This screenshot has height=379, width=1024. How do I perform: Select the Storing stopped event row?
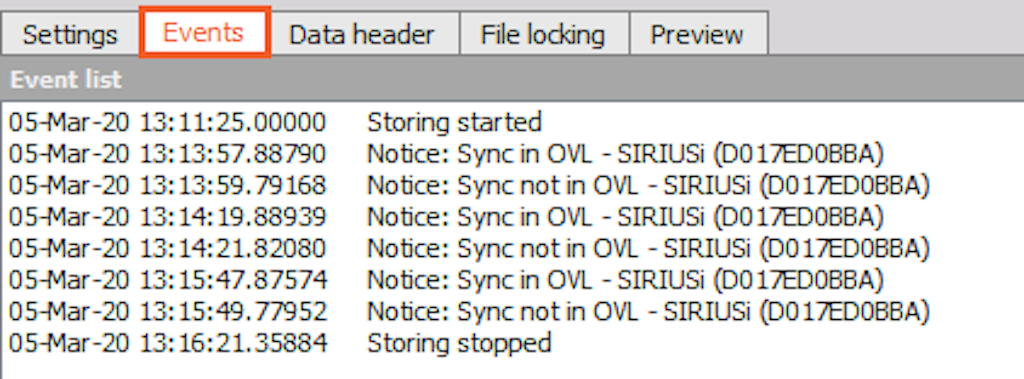coord(512,342)
